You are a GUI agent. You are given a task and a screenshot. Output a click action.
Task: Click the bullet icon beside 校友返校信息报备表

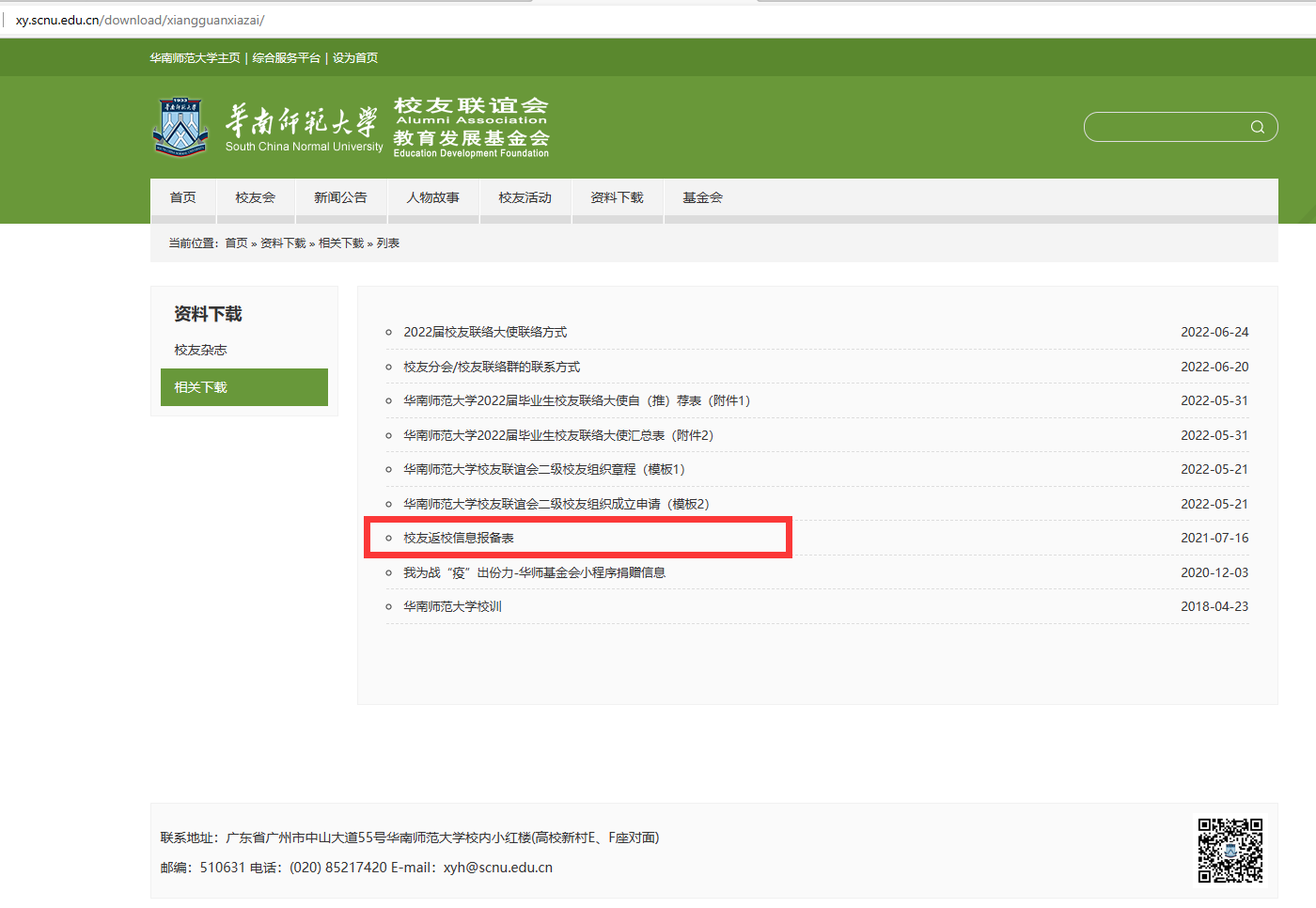[x=388, y=538]
